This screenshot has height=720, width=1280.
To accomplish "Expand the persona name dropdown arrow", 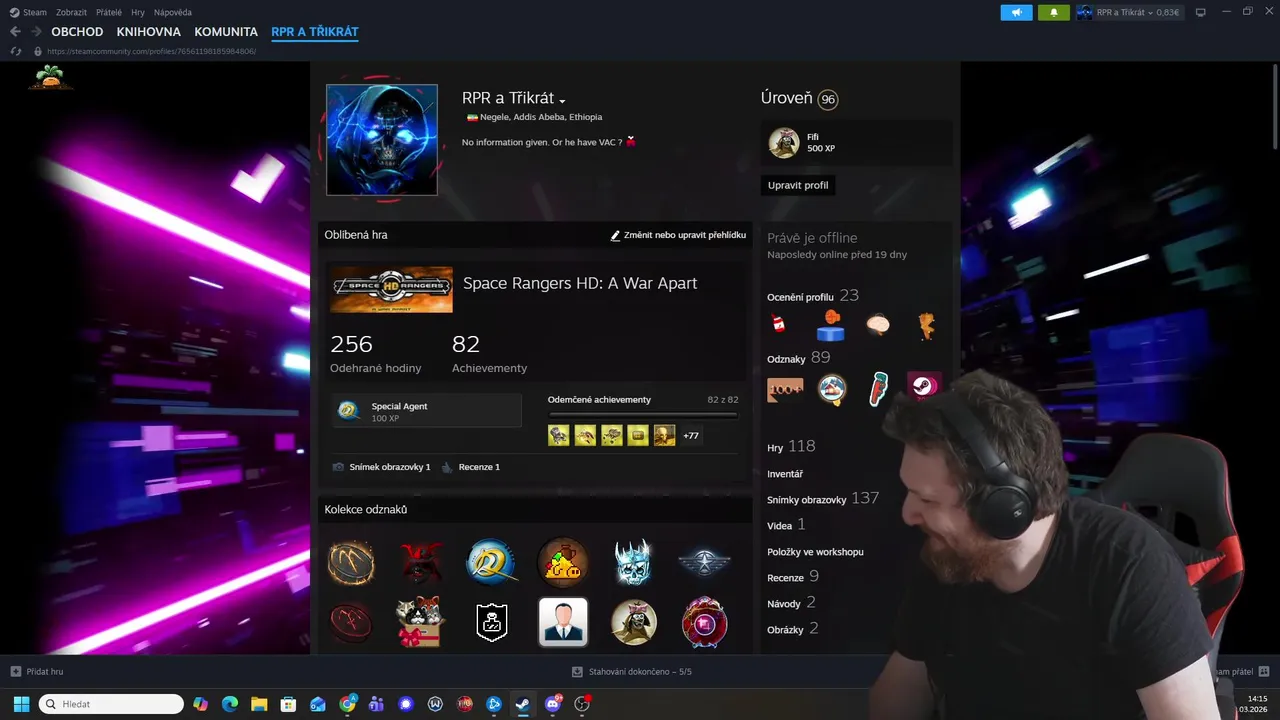I will click(563, 101).
